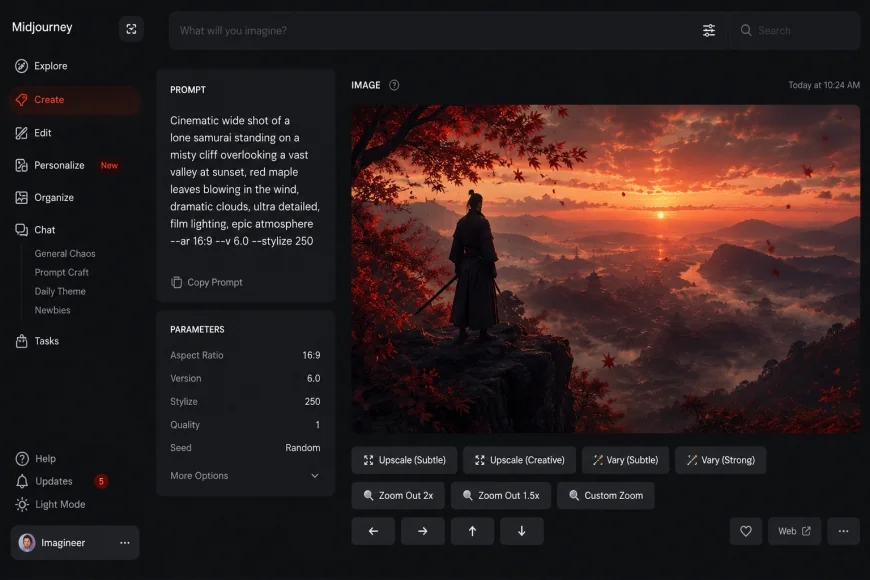
Task: Copy the prompt text
Action: pyautogui.click(x=206, y=283)
